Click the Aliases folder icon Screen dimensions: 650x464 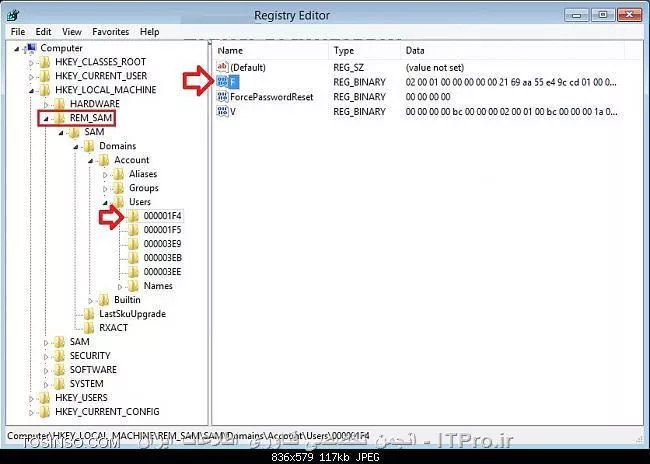pyautogui.click(x=119, y=174)
